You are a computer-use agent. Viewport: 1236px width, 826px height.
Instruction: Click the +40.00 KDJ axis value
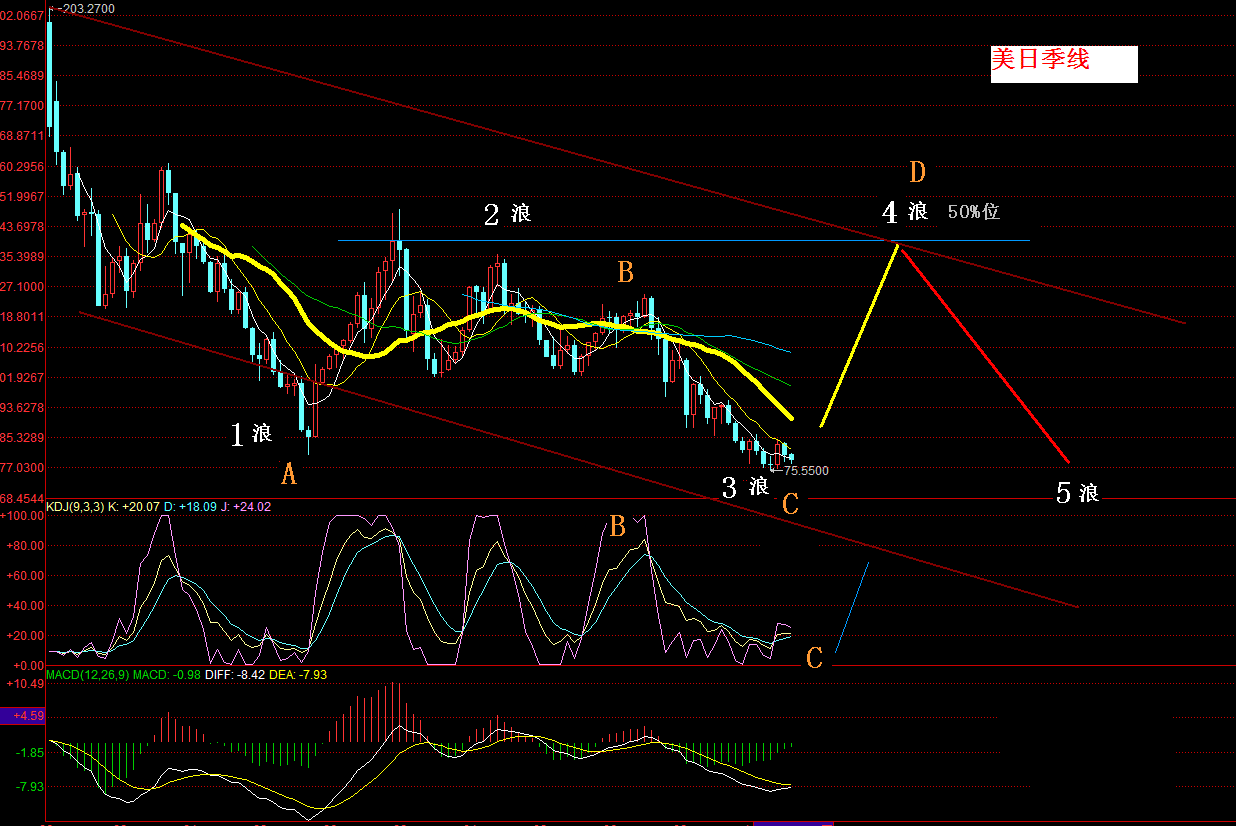[24, 606]
